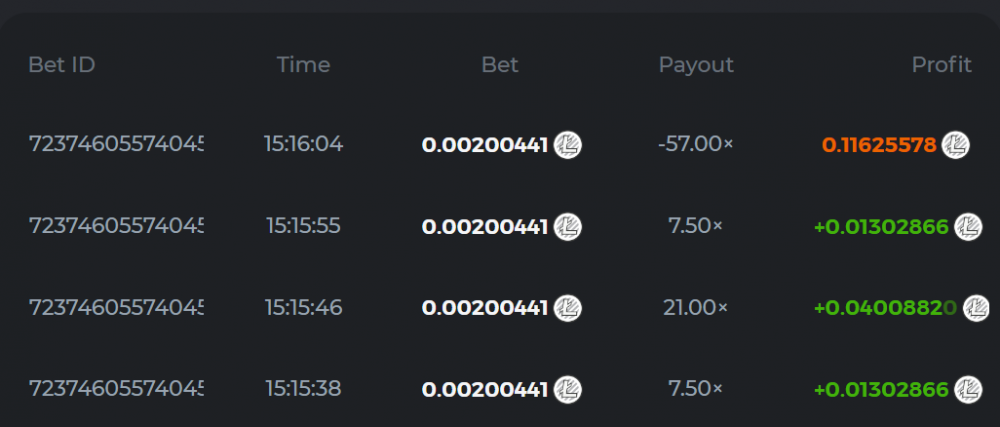Open the Bet ID from 15:16:04
This screenshot has width=1000, height=427.
click(115, 144)
